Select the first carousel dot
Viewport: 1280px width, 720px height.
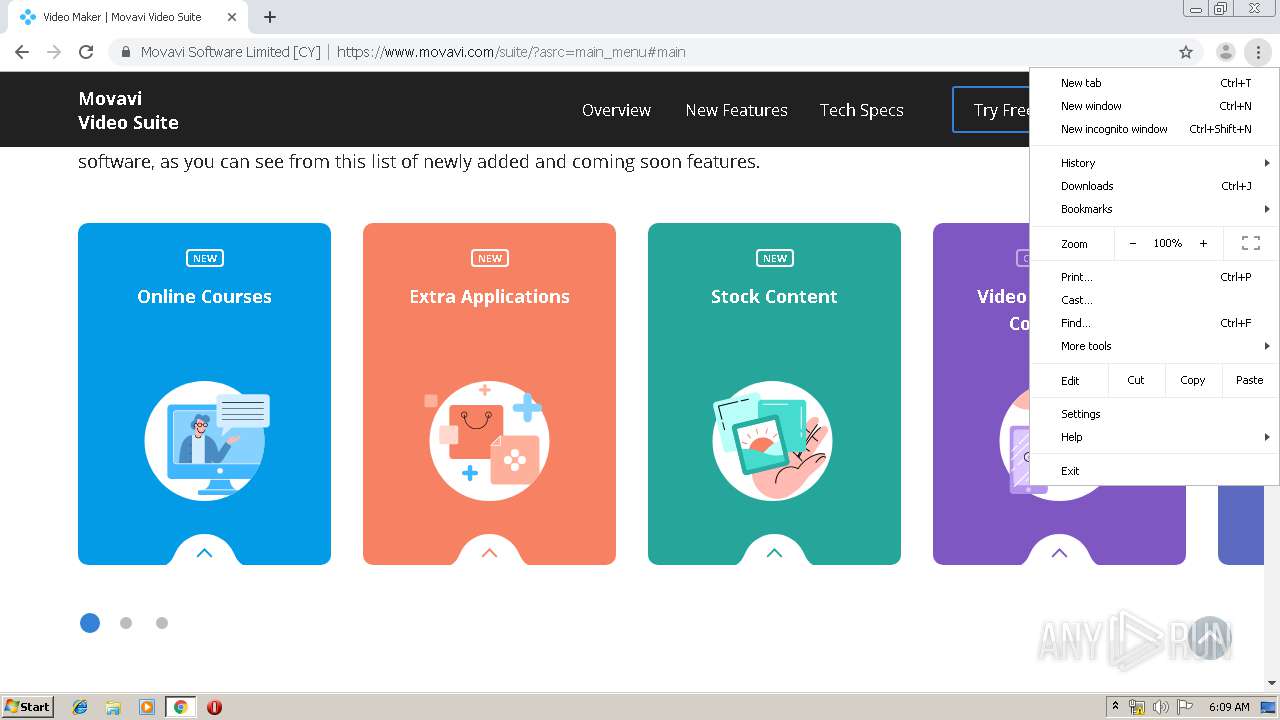(90, 623)
